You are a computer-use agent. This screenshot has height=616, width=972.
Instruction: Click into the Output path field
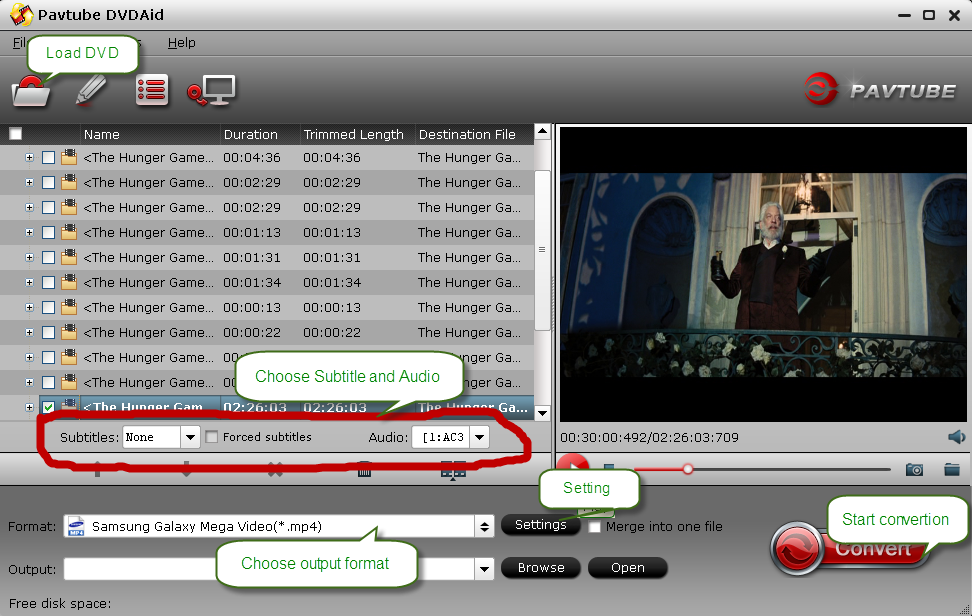[x=269, y=569]
